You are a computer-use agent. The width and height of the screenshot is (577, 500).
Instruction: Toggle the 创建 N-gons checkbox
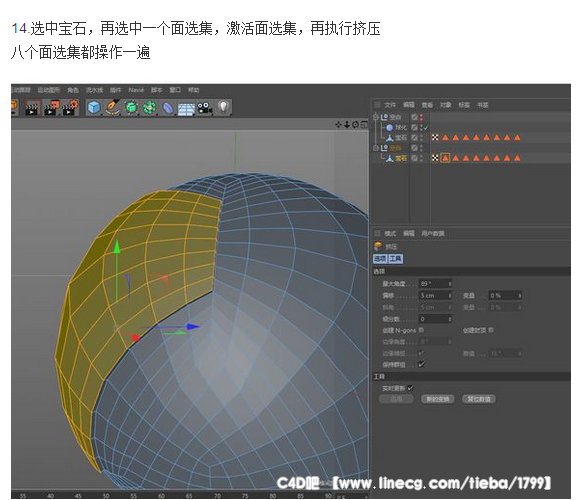[x=421, y=330]
